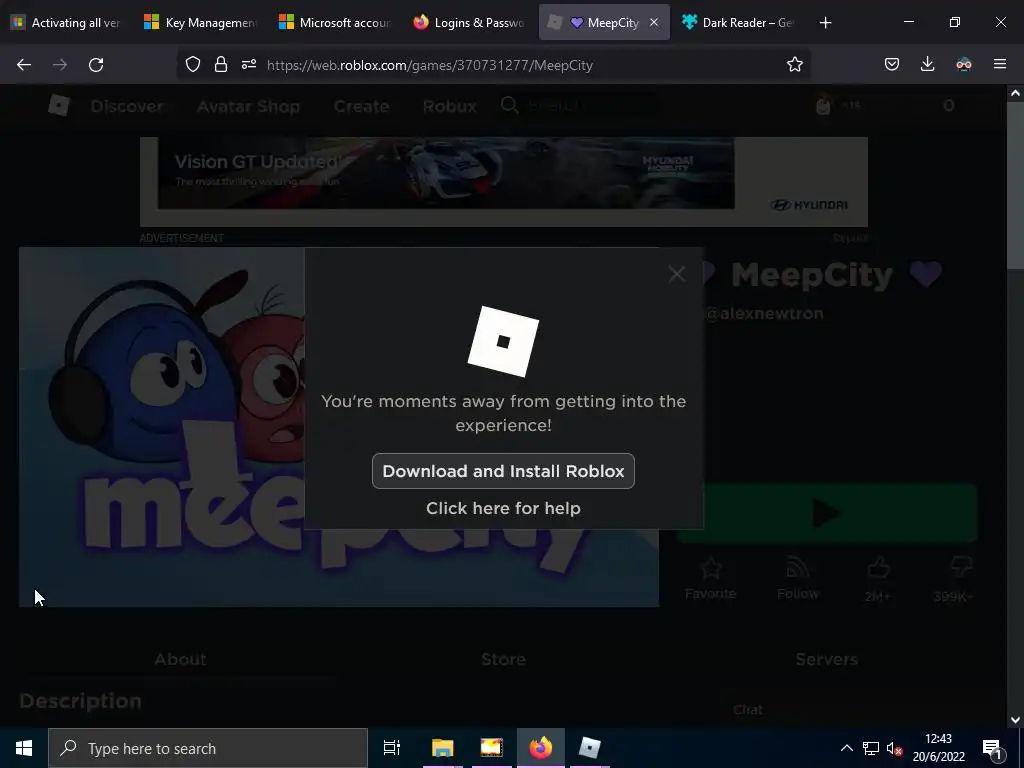Click Firefox icon on taskbar
The image size is (1024, 768).
coord(541,748)
